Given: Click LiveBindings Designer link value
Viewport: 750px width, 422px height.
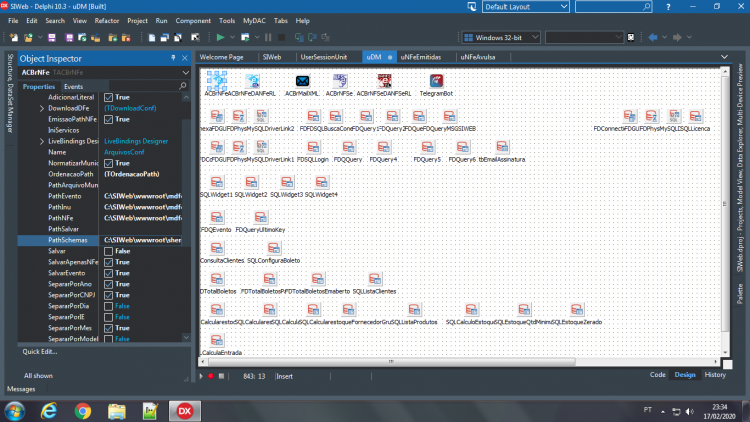Looking at the screenshot, I should tap(136, 141).
